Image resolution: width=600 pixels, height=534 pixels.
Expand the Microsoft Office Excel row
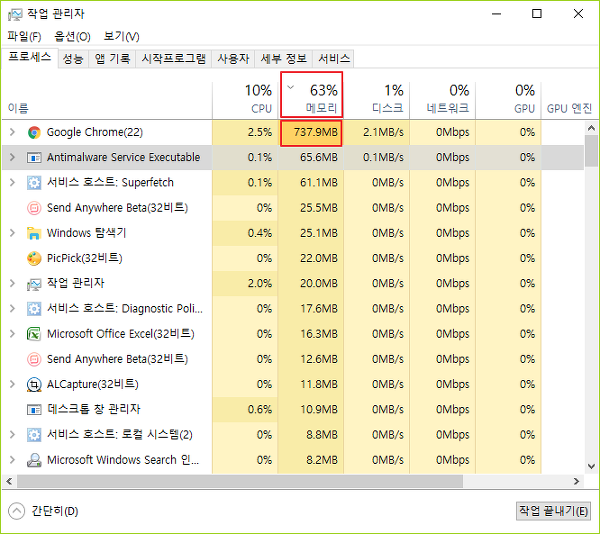click(x=12, y=334)
